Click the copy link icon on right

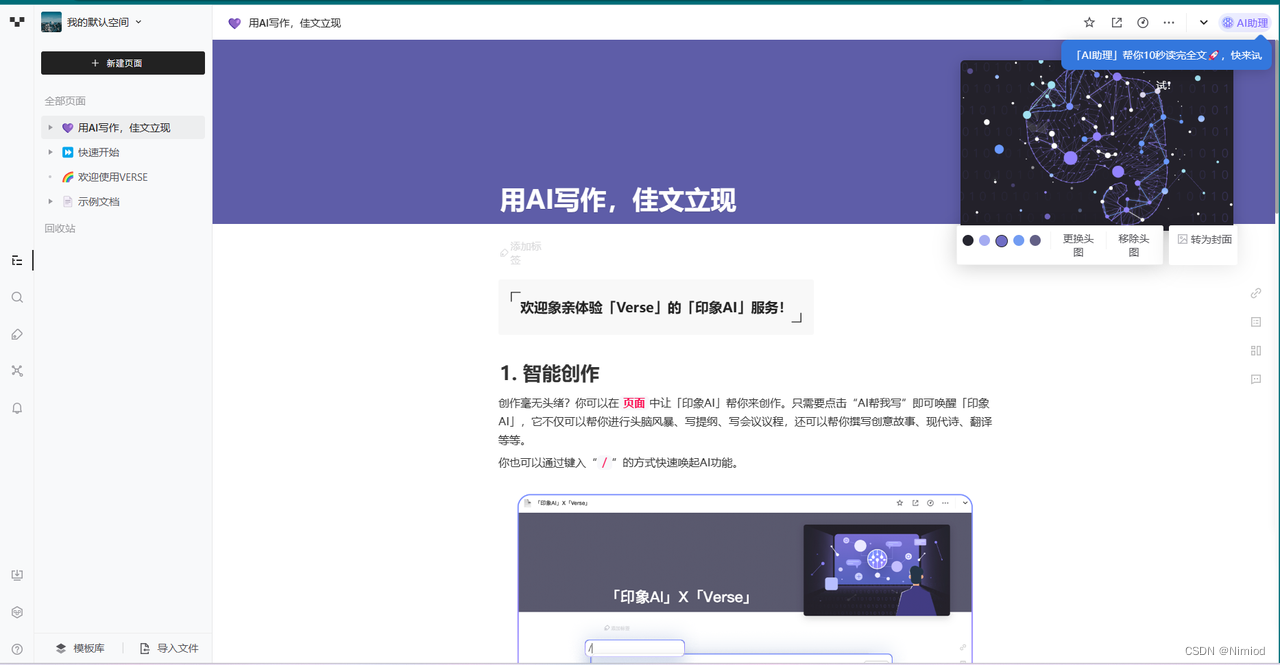pos(1256,293)
